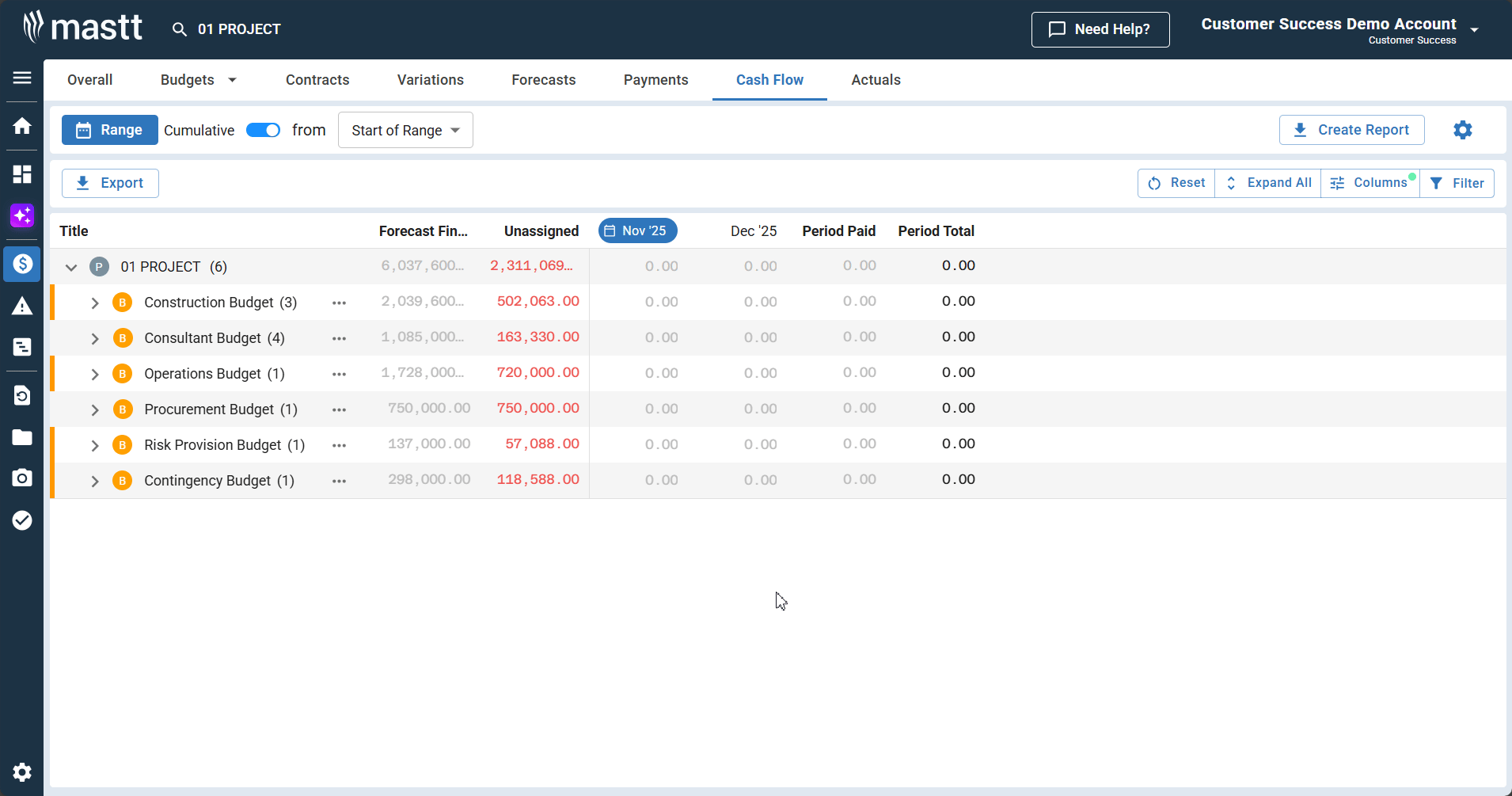Select the Nov '25 column header

point(637,230)
